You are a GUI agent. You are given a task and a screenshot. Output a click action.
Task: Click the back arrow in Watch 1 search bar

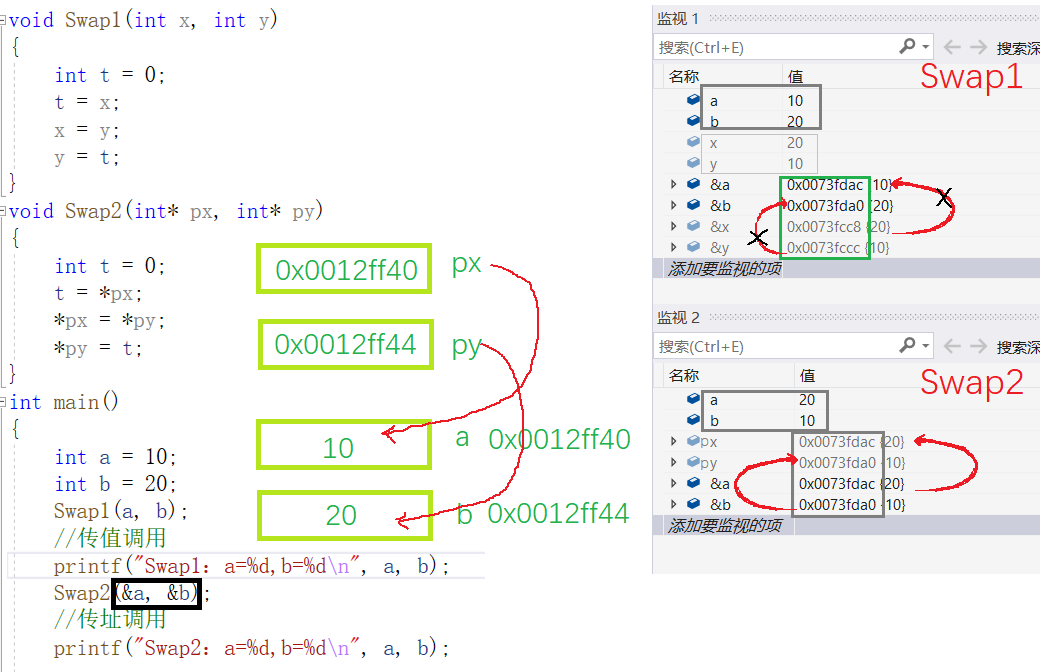pos(952,47)
